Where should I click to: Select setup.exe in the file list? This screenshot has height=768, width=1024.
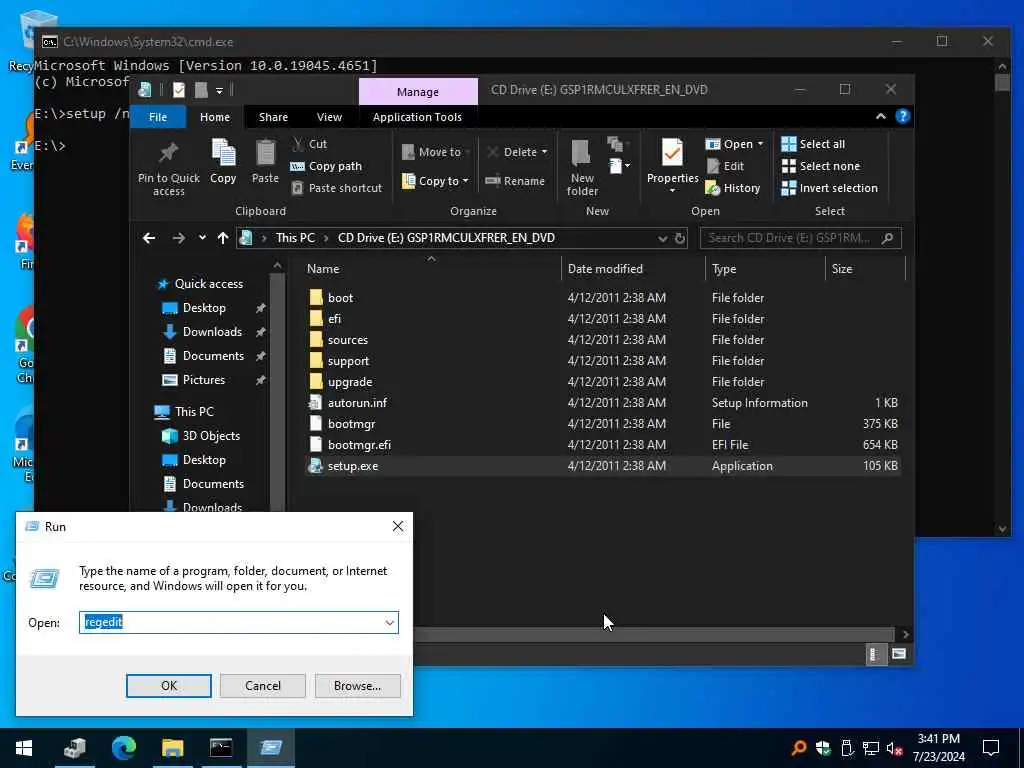pos(602,466)
